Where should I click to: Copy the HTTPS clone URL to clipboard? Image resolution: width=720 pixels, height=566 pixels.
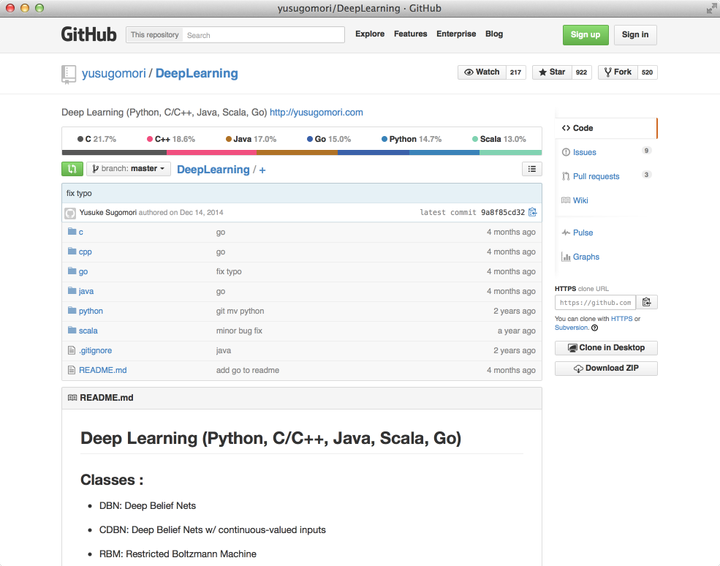(x=646, y=302)
